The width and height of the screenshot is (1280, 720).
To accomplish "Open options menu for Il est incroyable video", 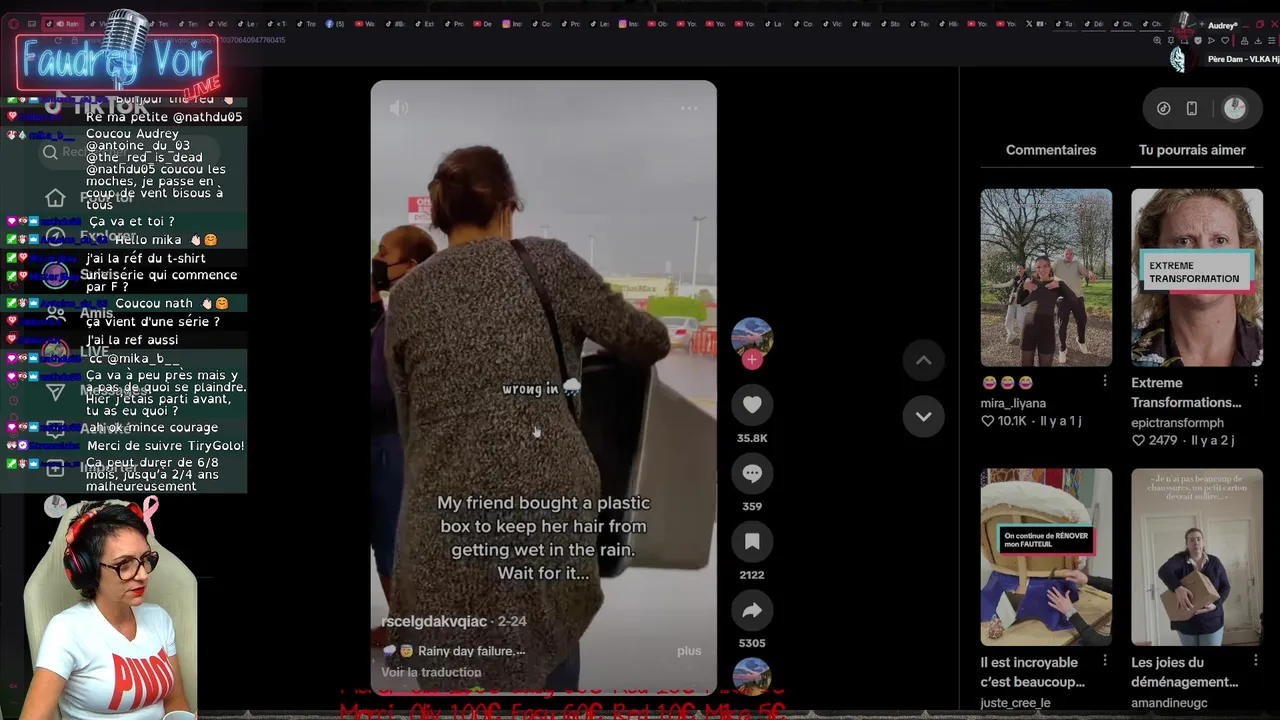I will [1105, 660].
